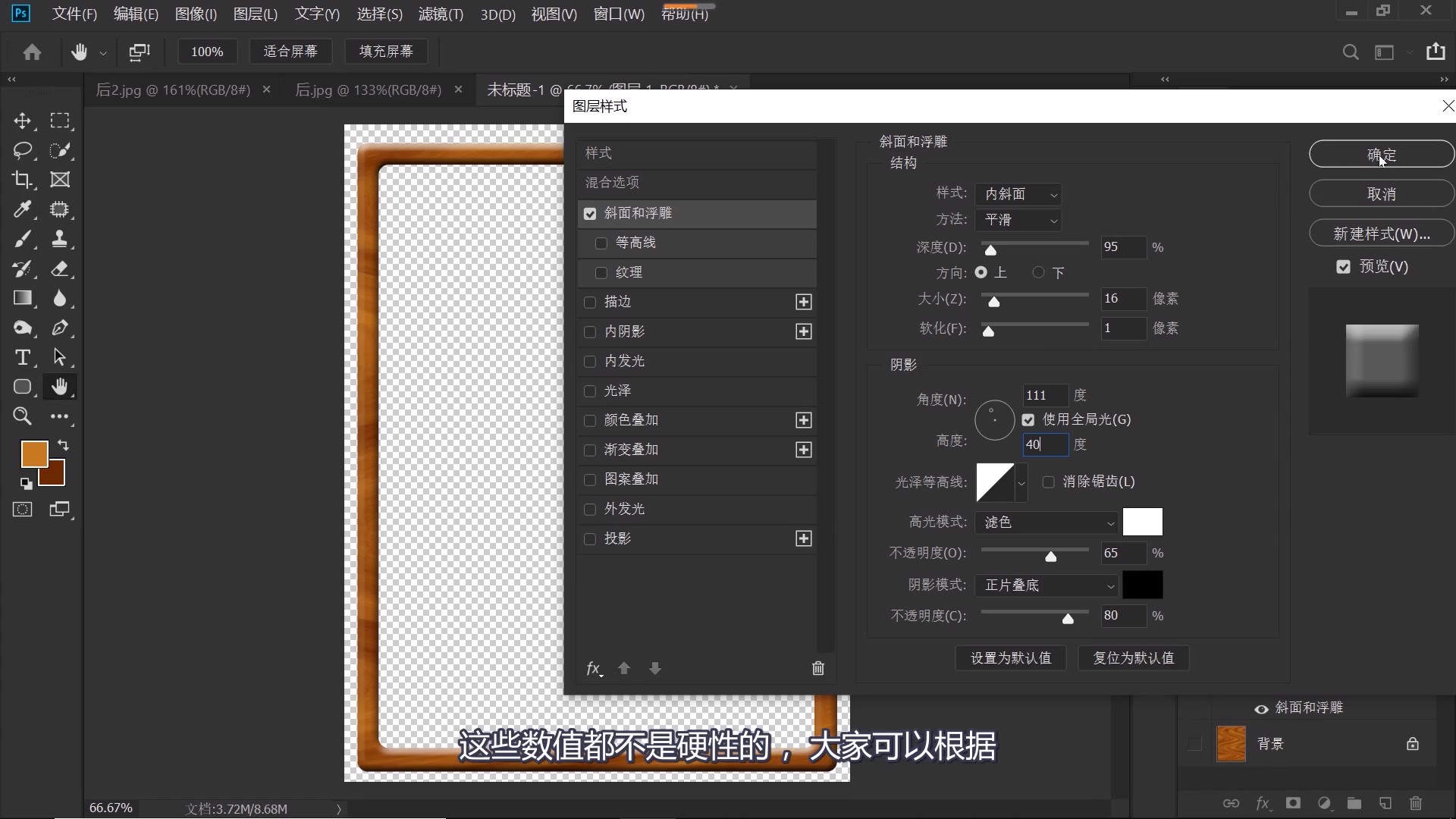Screen dimensions: 1456x819
Task: Open the 样式 dropdown showing 内斜面
Action: pos(1019,194)
